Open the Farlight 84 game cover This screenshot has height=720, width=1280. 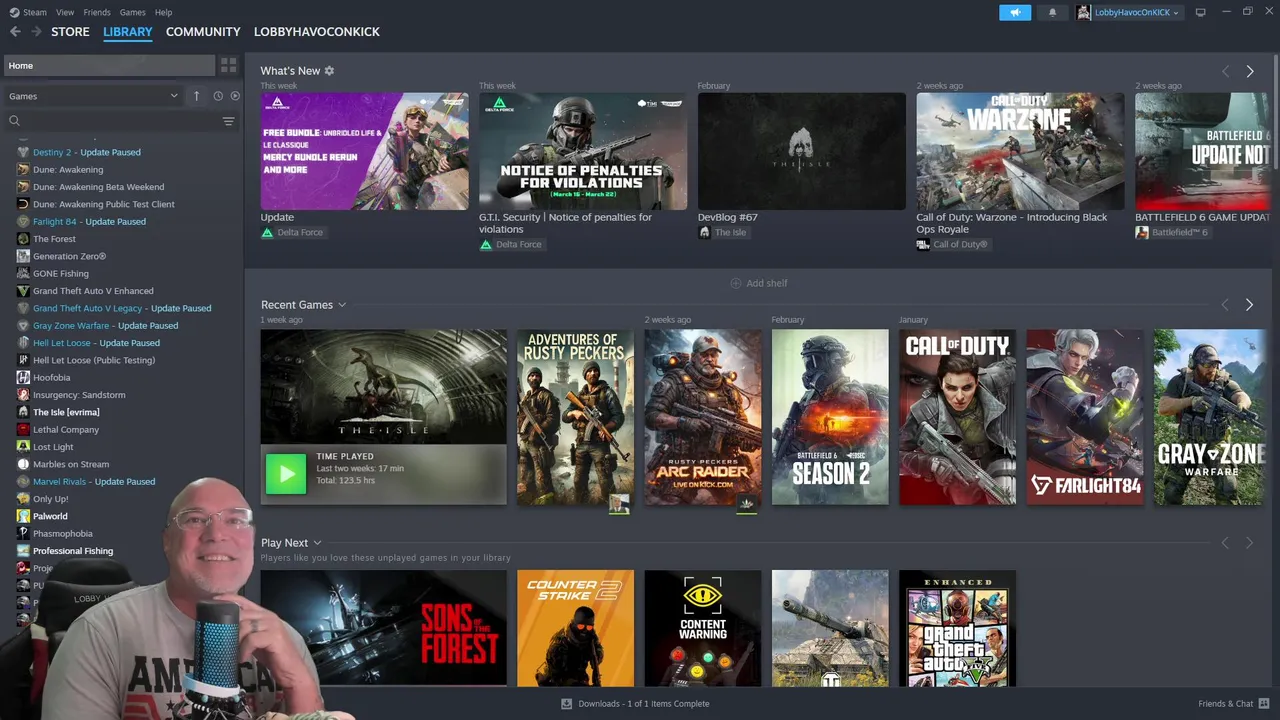click(1085, 417)
